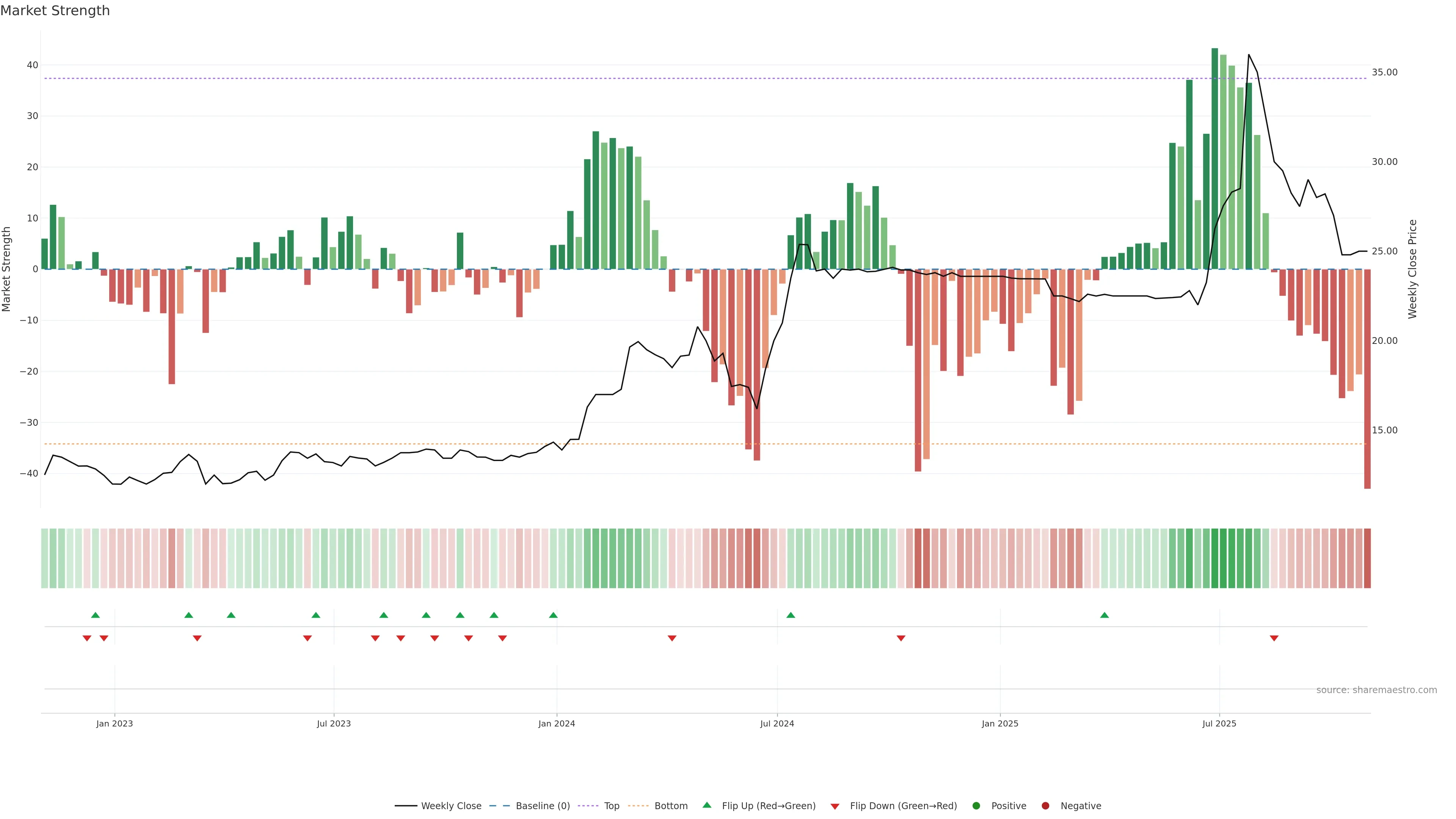
Task: Click the last flip-down triangle after Jul 2025
Action: pos(1274,638)
